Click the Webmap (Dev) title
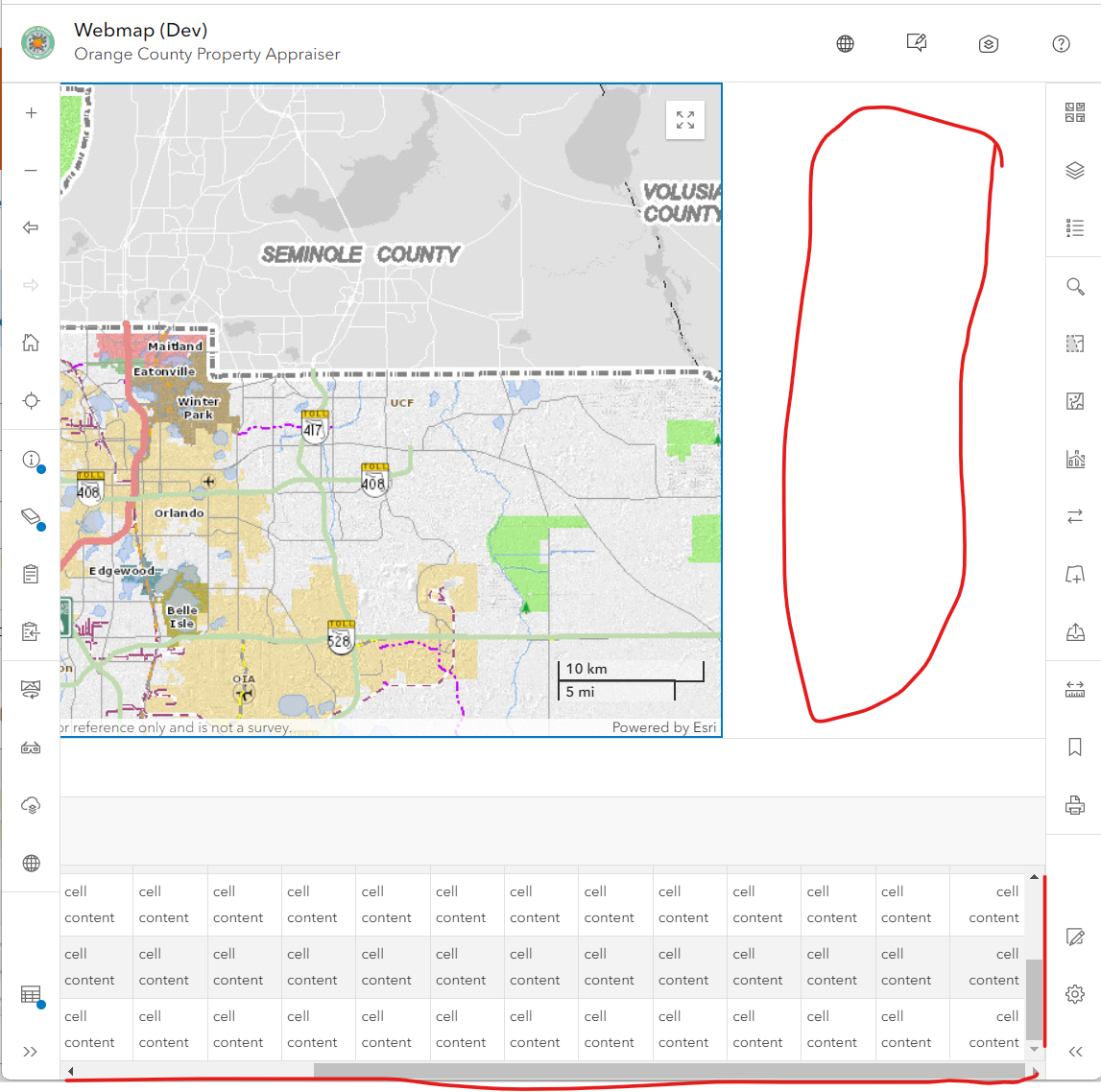 (x=140, y=30)
